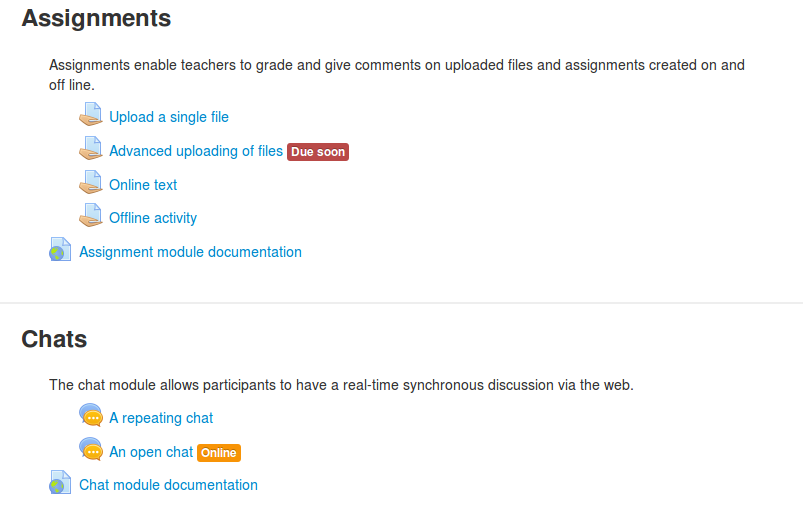View Chat module documentation link

(x=168, y=485)
